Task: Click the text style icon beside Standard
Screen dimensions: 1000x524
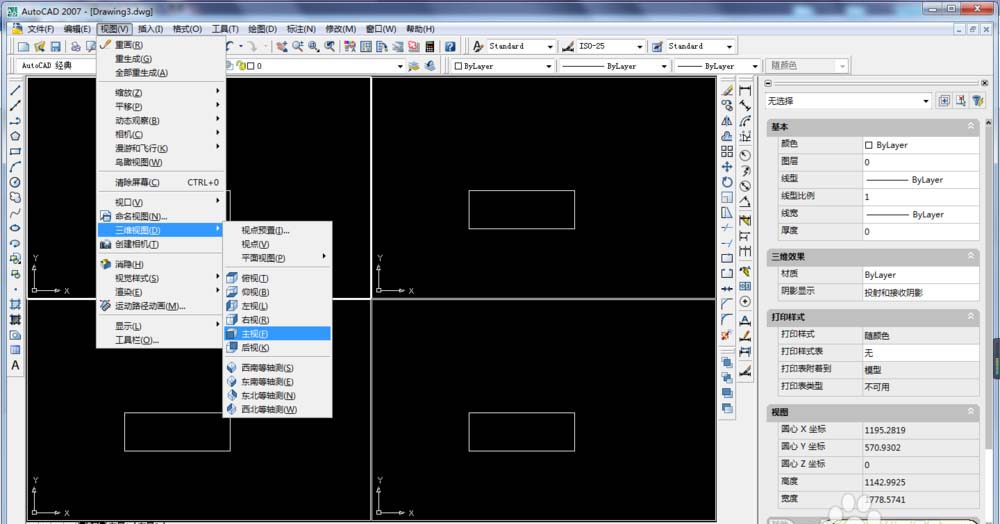Action: pos(478,47)
